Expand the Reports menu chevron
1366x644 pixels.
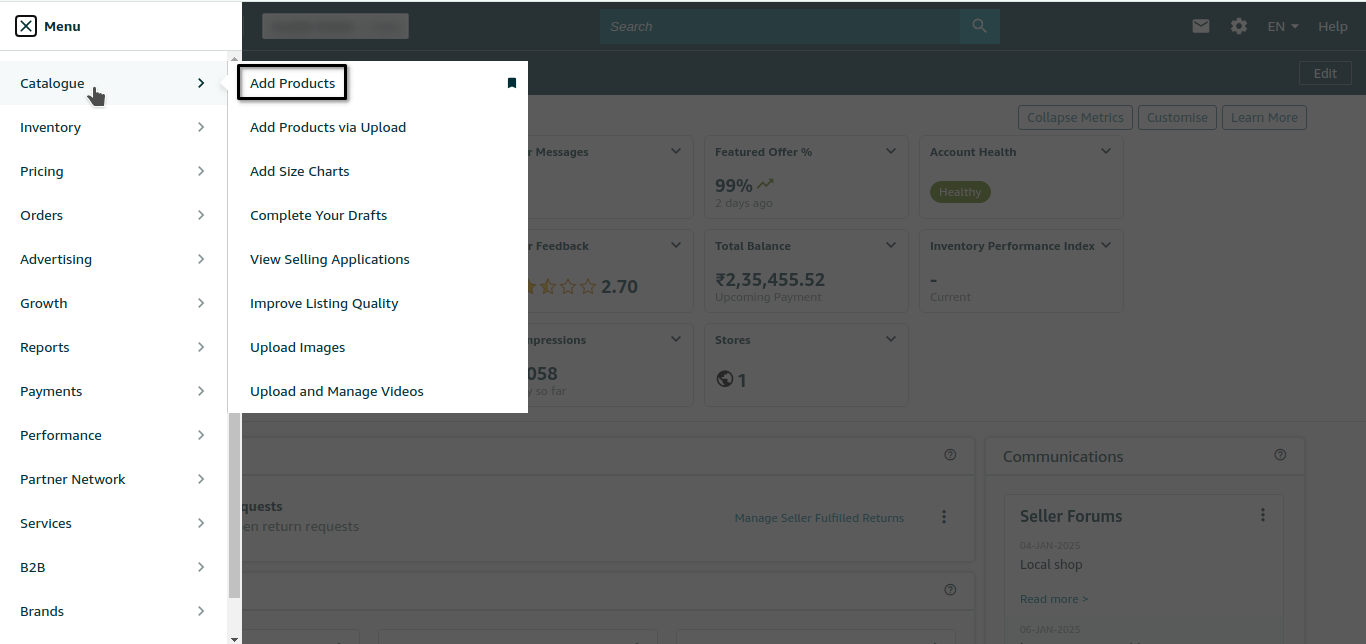click(201, 347)
